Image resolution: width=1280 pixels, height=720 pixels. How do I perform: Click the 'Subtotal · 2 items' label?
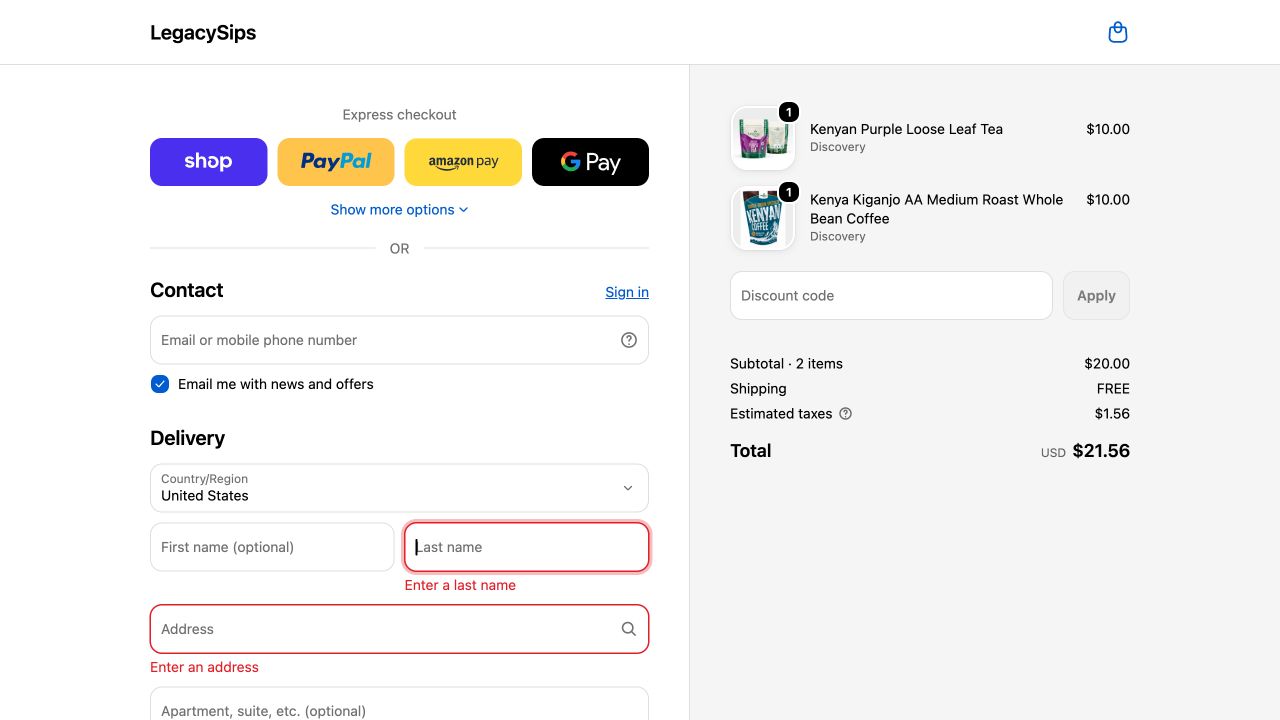coord(786,364)
